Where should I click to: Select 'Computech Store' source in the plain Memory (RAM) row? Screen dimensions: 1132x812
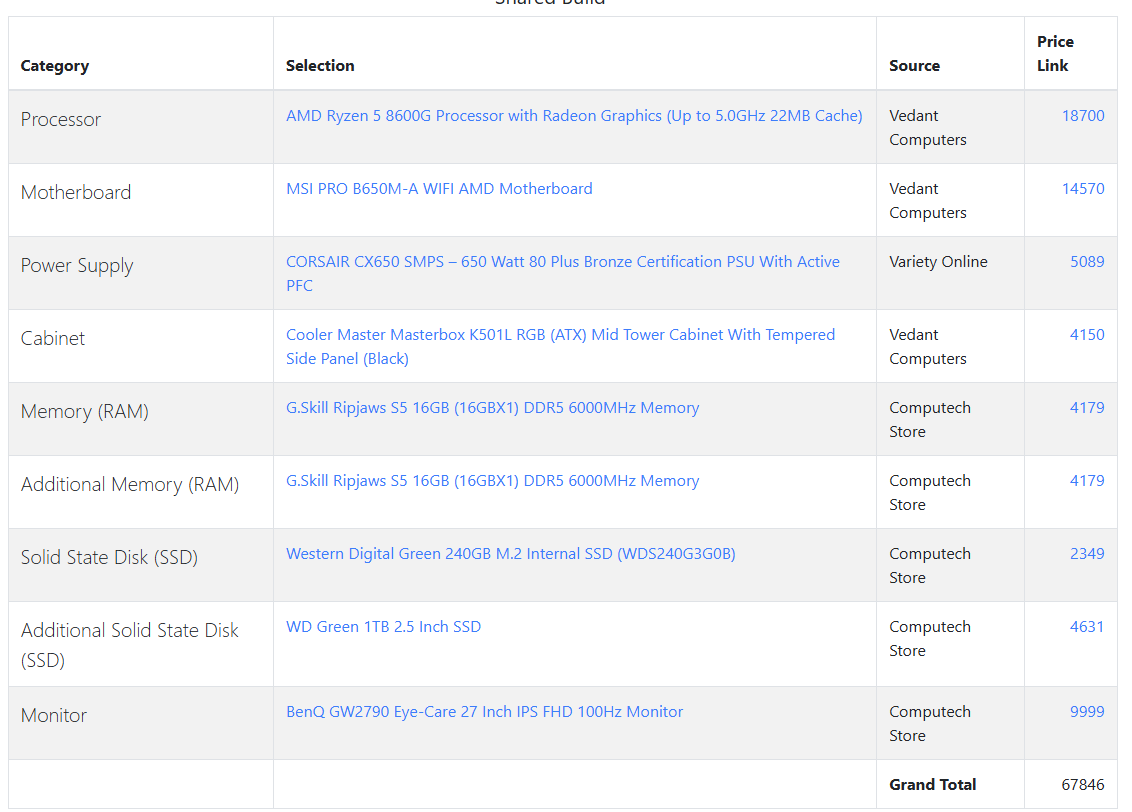tap(930, 419)
